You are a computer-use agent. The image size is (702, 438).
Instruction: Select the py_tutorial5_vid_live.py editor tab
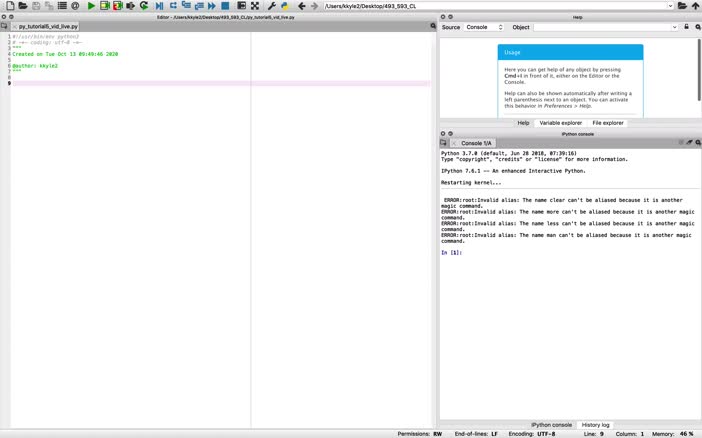point(48,26)
